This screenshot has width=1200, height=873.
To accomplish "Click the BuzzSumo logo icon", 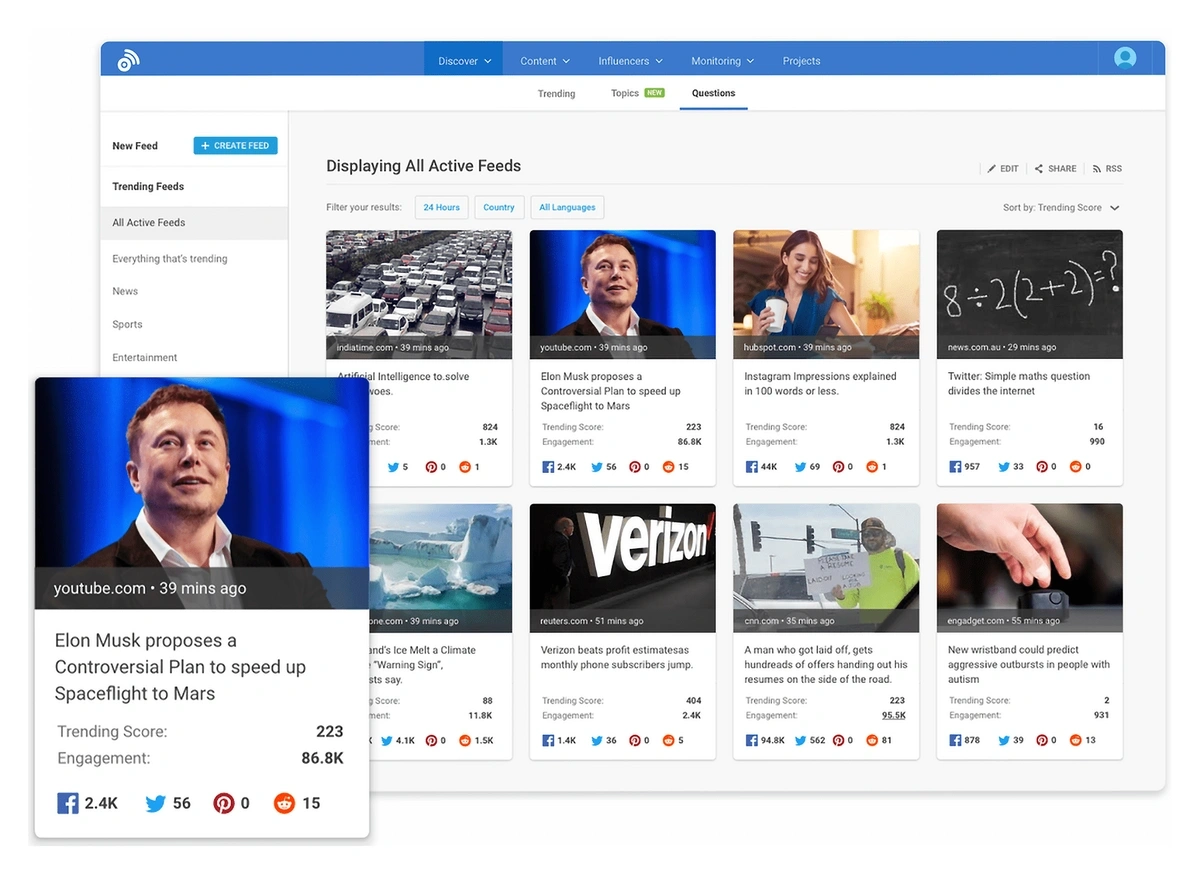I will tap(128, 60).
